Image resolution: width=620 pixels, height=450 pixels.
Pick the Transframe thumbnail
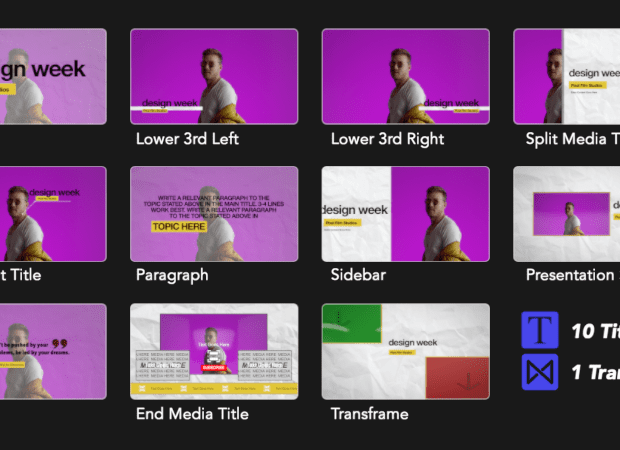(406, 352)
